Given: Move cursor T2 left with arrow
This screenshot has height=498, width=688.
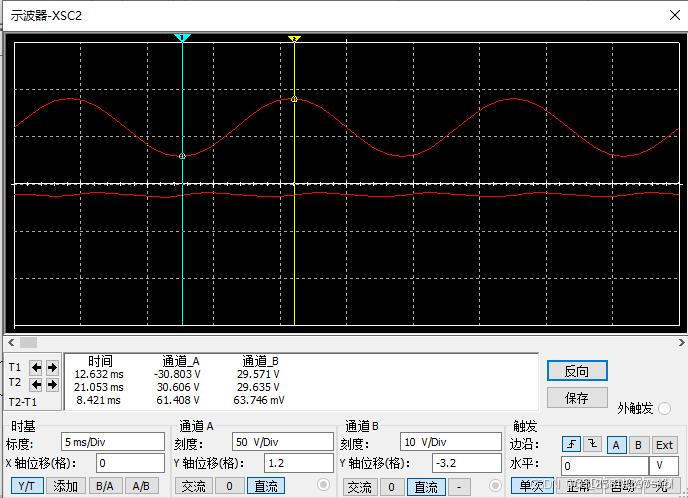Looking at the screenshot, I should 36,385.
